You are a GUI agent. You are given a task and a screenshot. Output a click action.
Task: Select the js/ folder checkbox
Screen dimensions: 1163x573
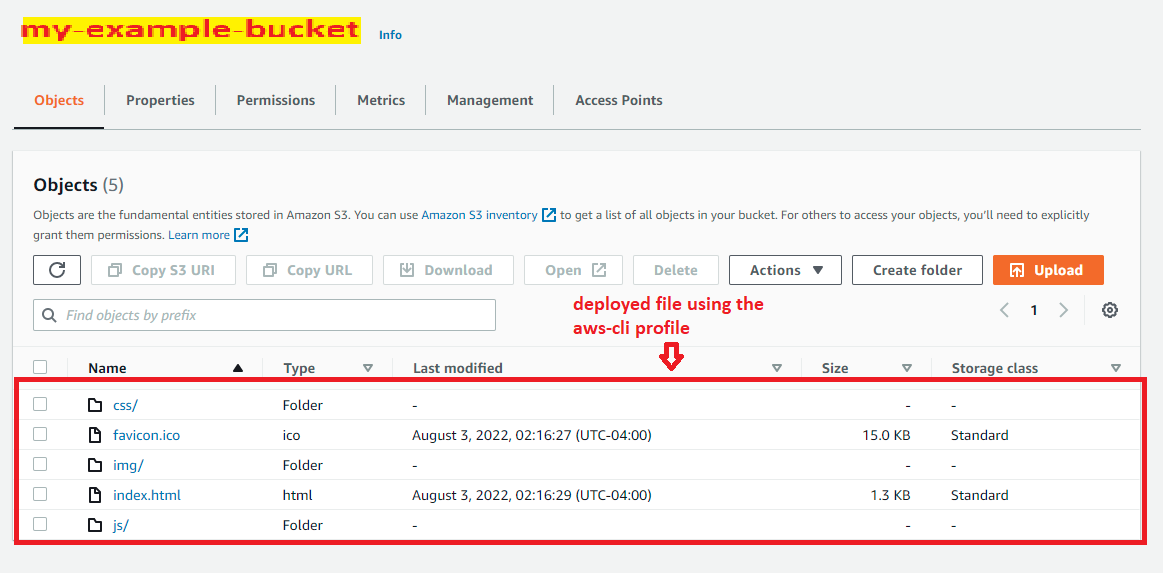click(x=40, y=524)
